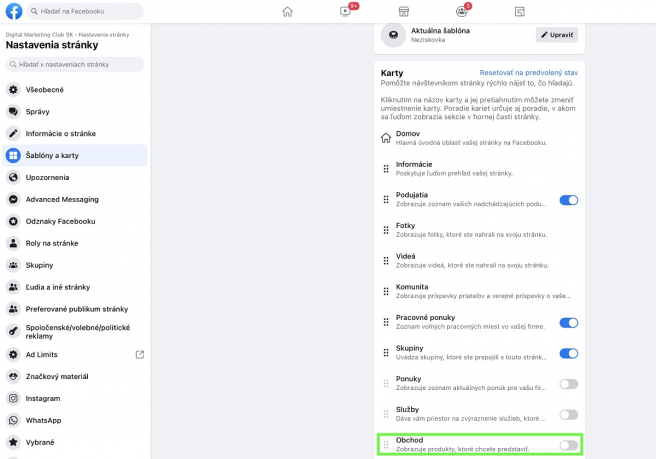
Task: Click the drag handle icon next to Fotky
Action: pos(386,231)
